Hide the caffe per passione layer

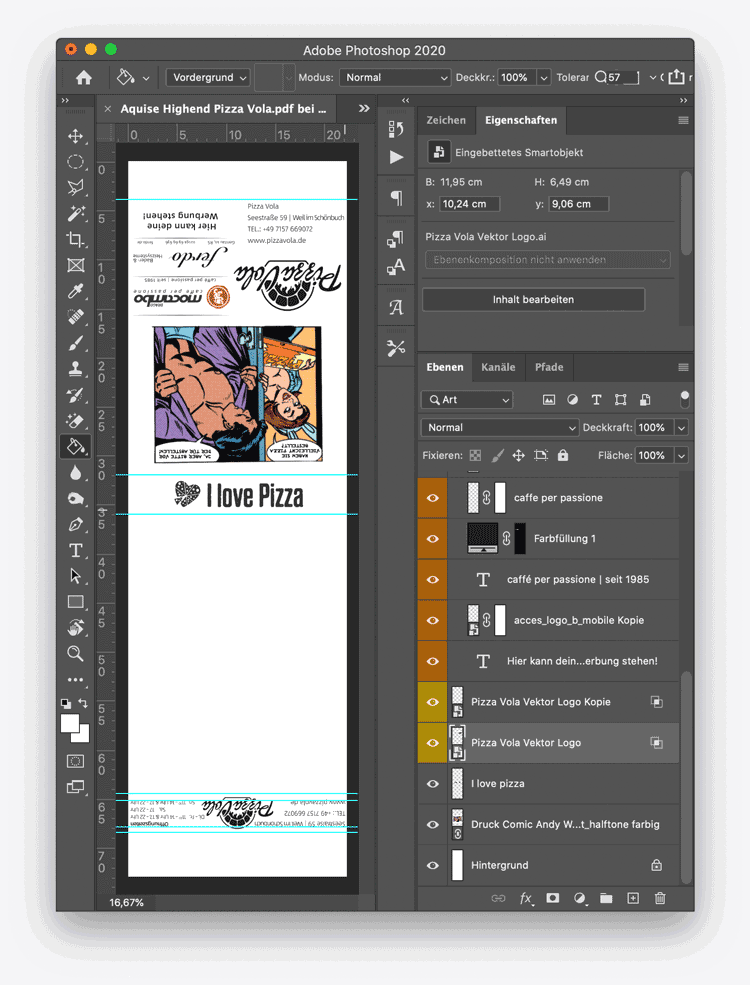click(x=433, y=498)
